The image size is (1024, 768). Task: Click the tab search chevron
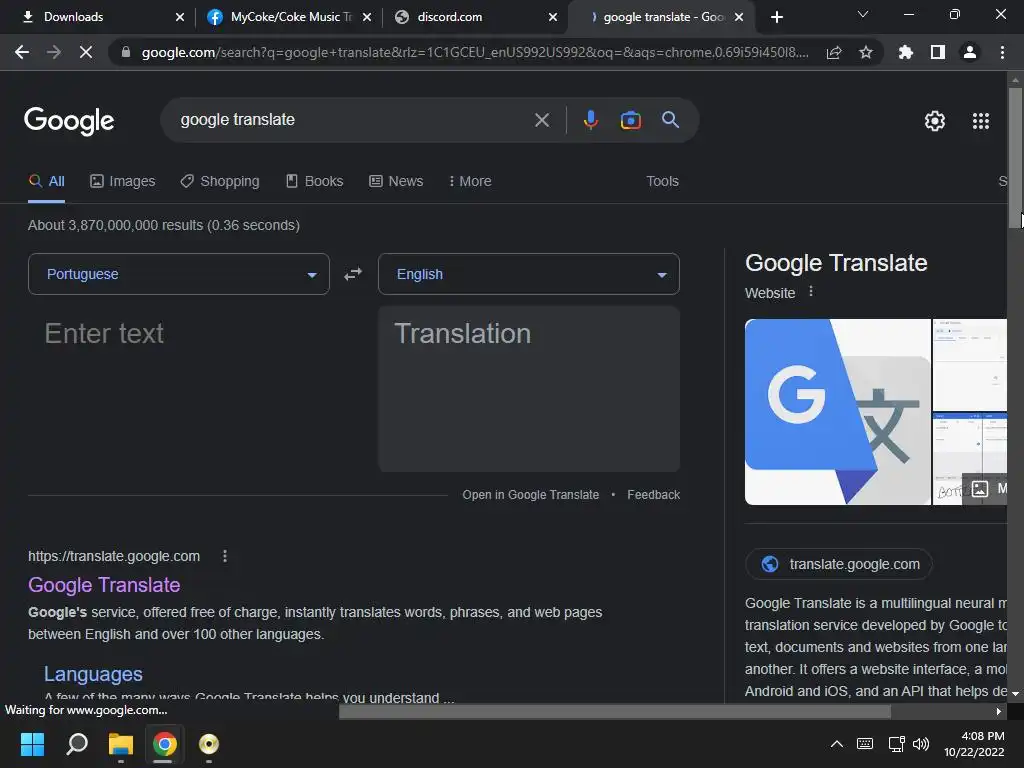tap(863, 14)
